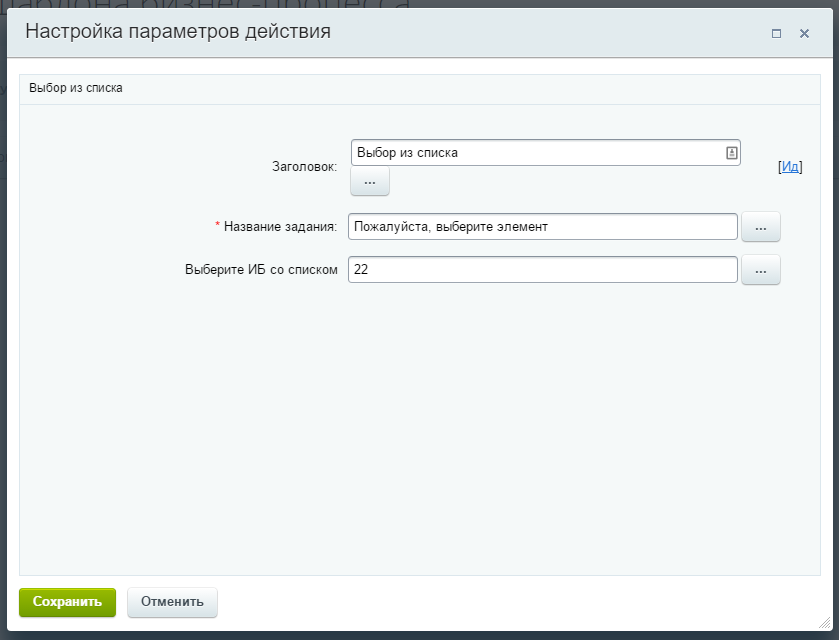
Task: Click the dialog title Настройка параметров действия
Action: click(x=178, y=32)
